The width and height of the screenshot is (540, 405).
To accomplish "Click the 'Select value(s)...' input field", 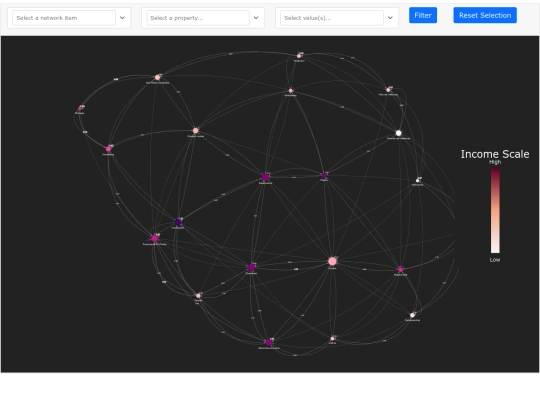I will (x=332, y=18).
